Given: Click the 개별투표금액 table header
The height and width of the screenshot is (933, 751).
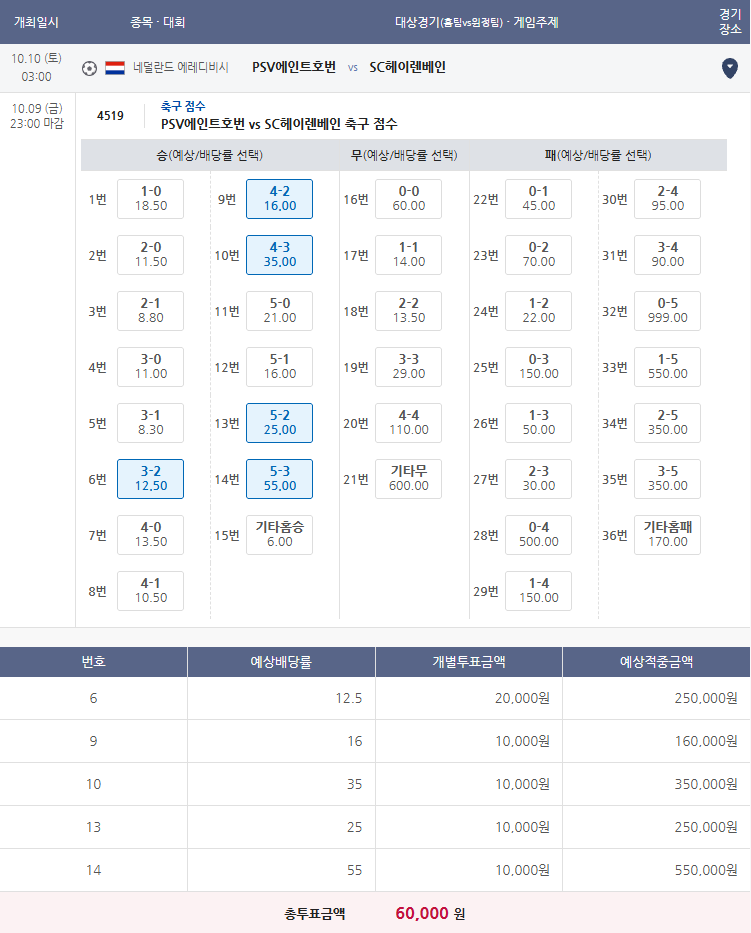Looking at the screenshot, I should click(x=469, y=662).
